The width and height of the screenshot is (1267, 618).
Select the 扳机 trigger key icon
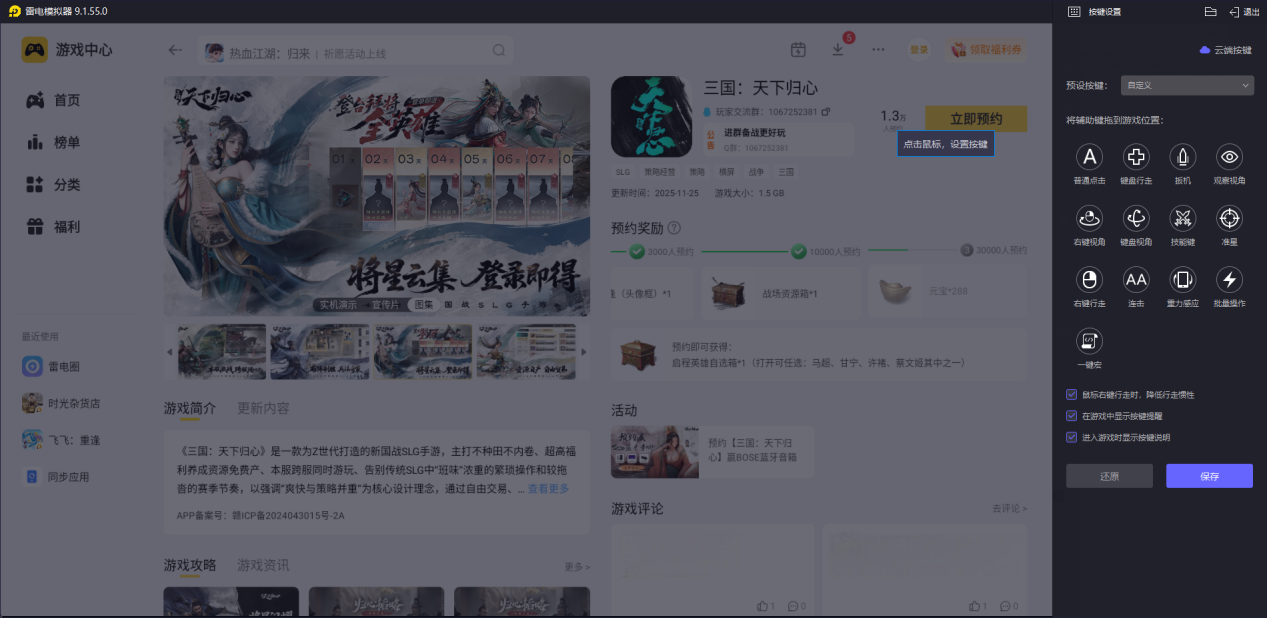pyautogui.click(x=1183, y=157)
